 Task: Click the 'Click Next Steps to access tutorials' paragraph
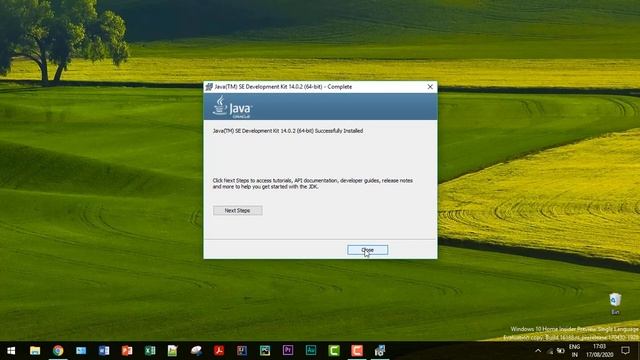pos(313,183)
